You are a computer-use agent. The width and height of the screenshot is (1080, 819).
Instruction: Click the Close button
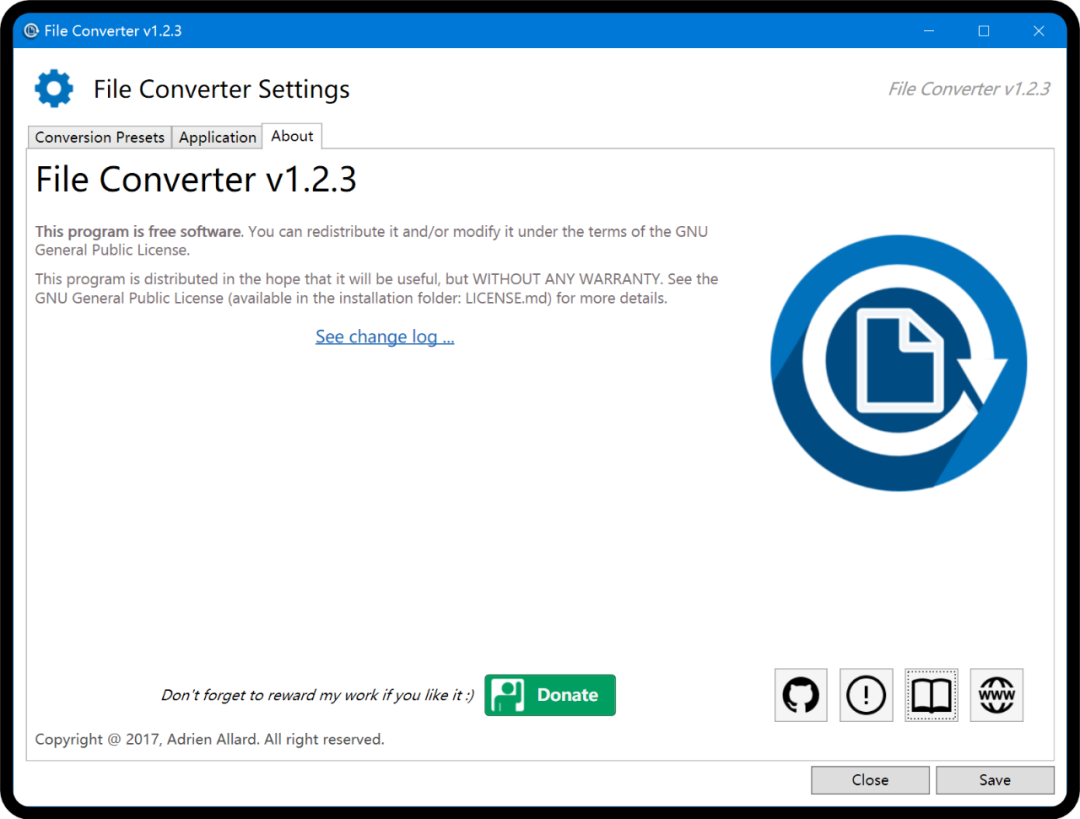point(870,780)
